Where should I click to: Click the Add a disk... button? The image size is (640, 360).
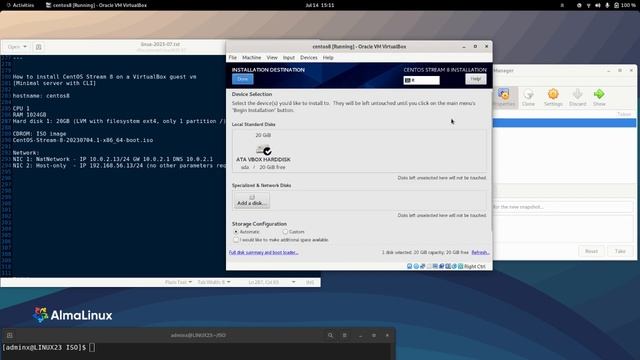251,200
